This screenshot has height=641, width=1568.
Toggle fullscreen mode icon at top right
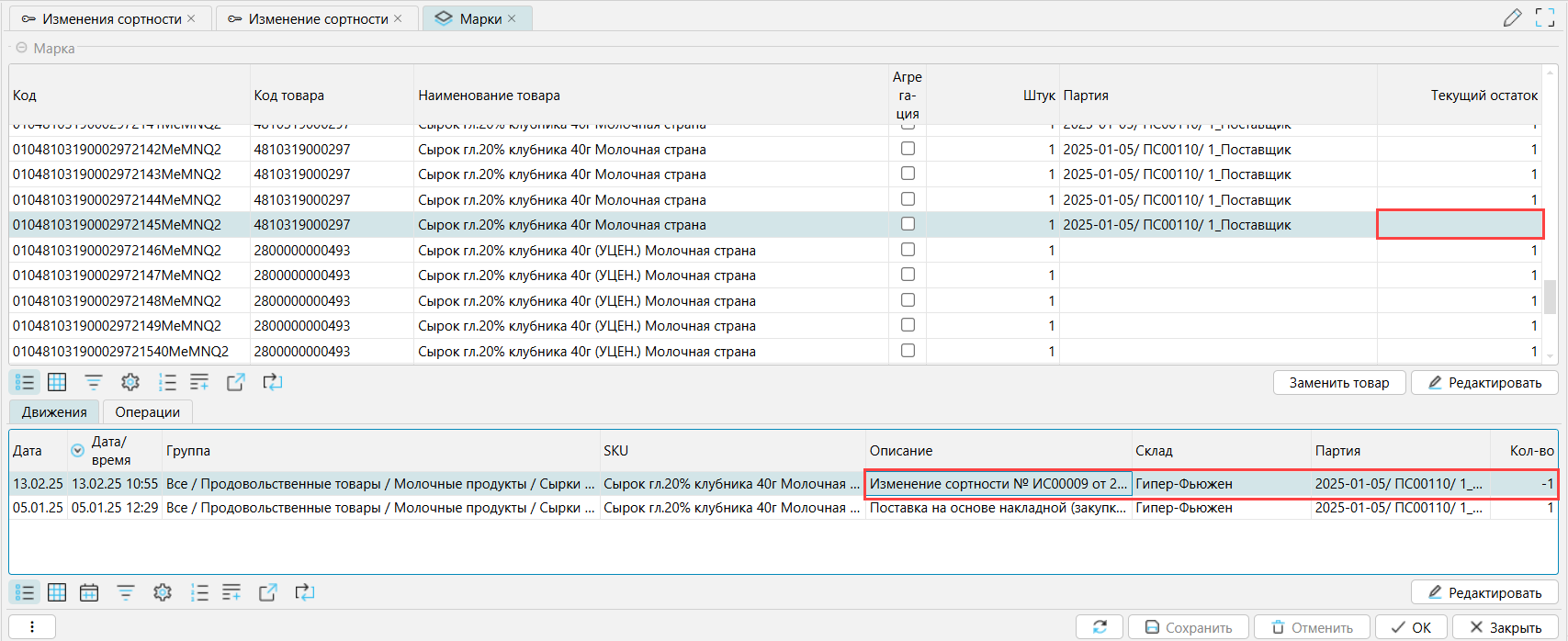point(1545,18)
